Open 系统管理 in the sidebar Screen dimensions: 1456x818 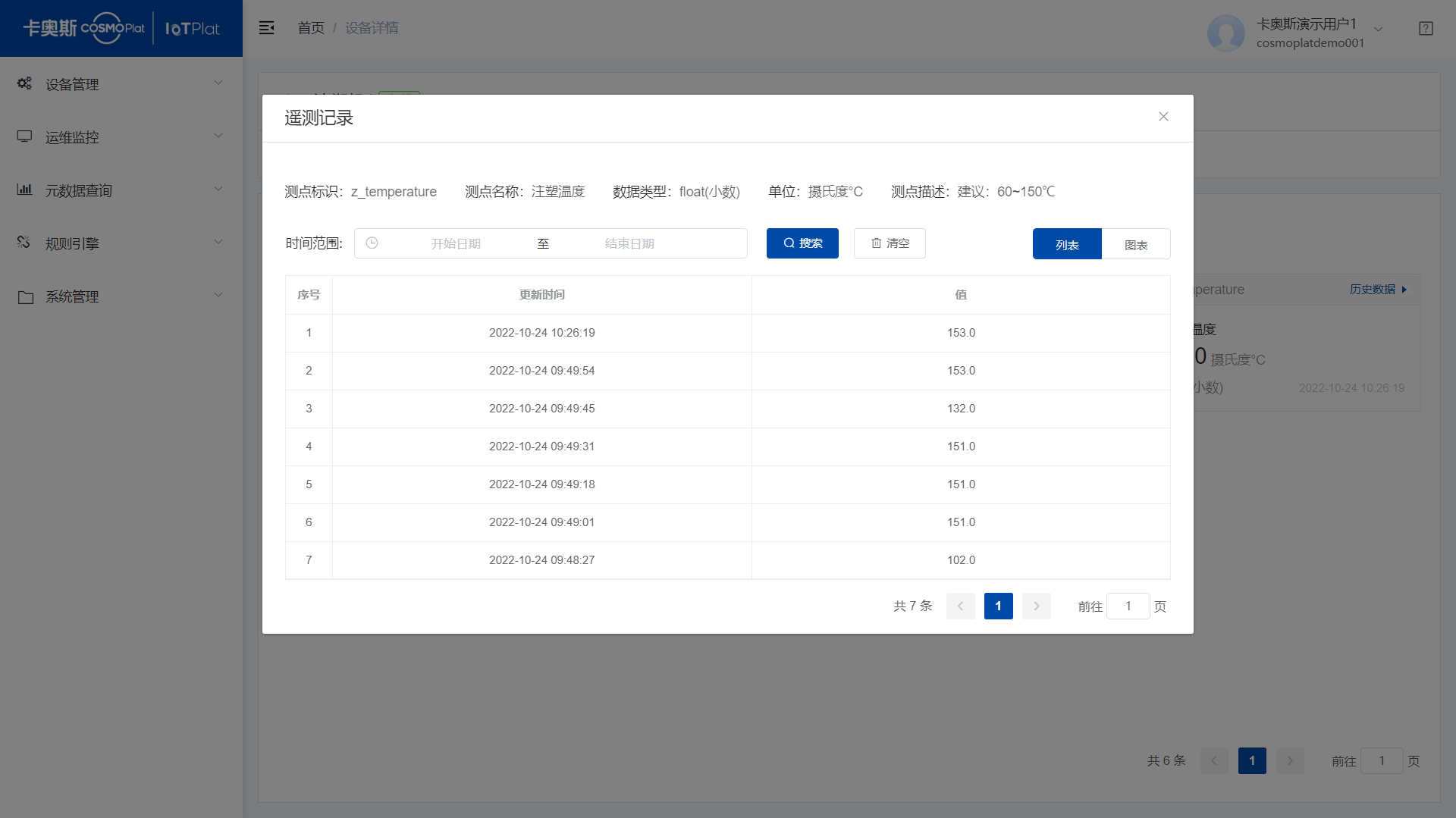[x=121, y=296]
